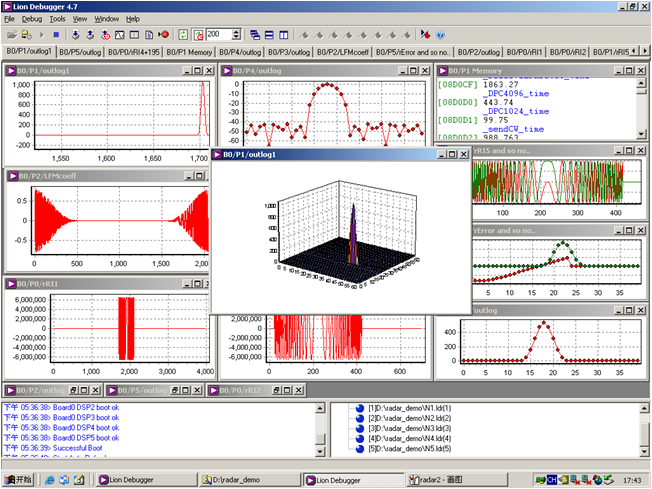Click the minimized B0/P5/outlog window title
Image resolution: width=652 pixels, height=489 pixels.
(142, 390)
